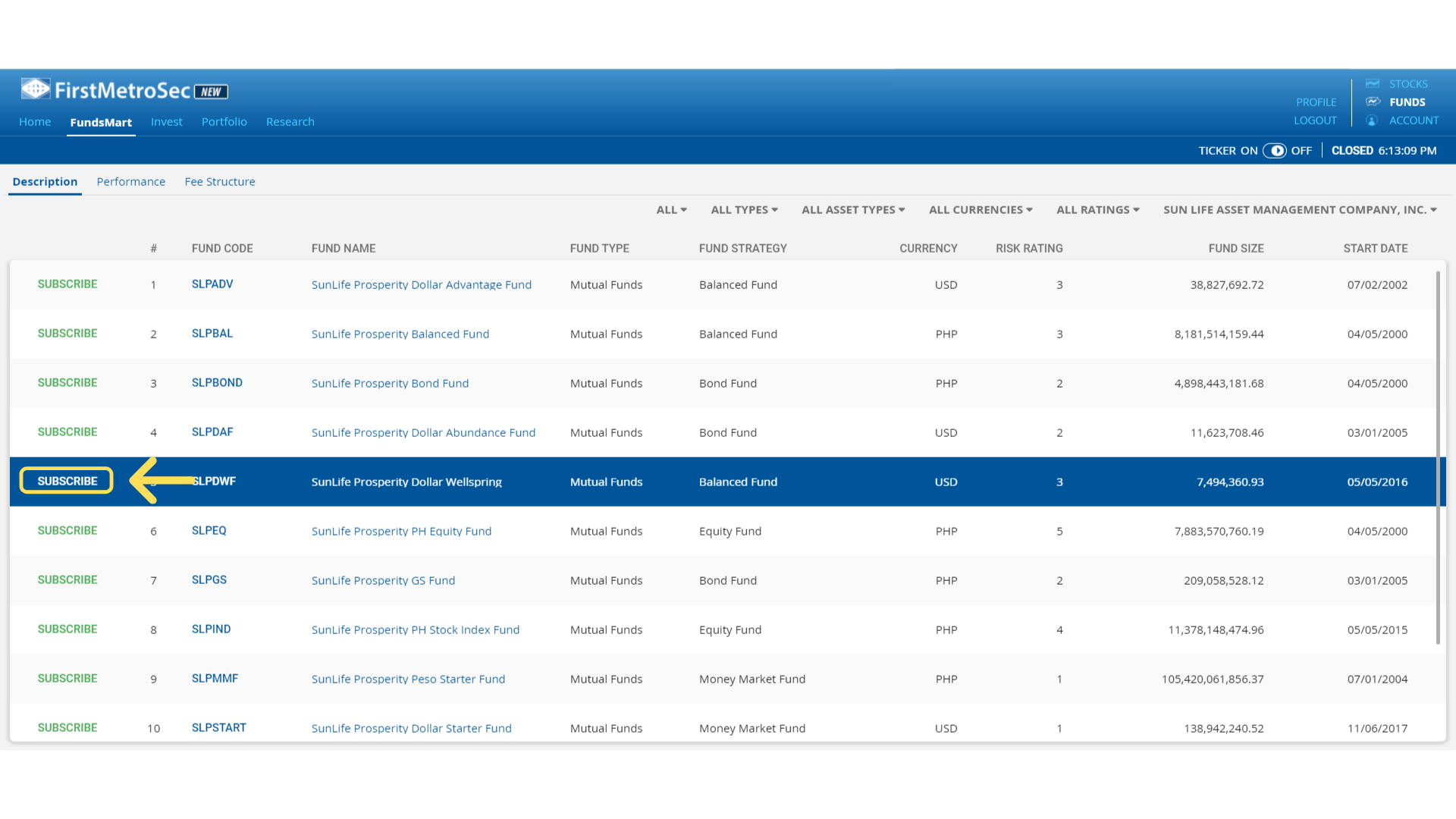Open SunLife Prosperity PH Stock Index Fund link
Image resolution: width=1456 pixels, height=819 pixels.
[x=416, y=630]
